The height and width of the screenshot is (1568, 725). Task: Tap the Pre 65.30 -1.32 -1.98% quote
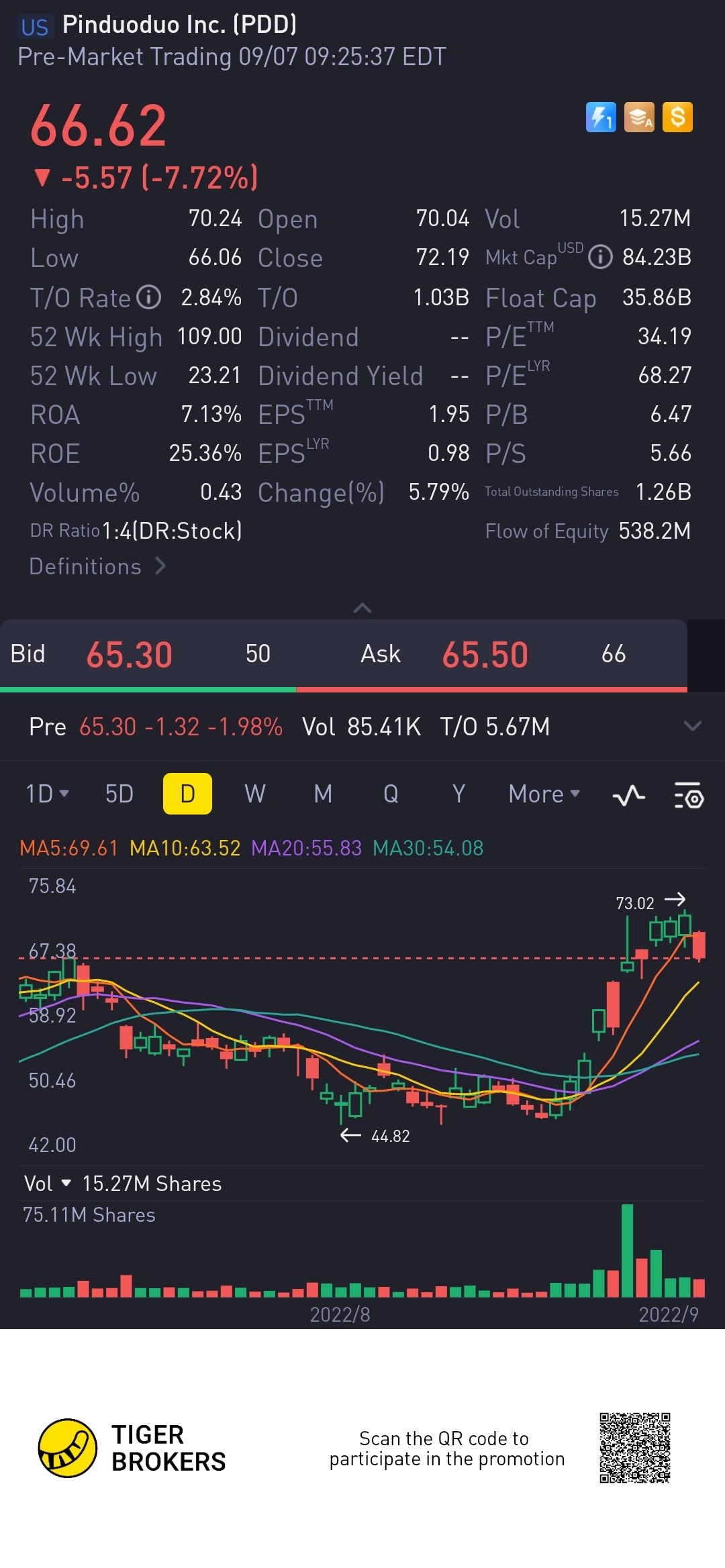click(x=156, y=727)
